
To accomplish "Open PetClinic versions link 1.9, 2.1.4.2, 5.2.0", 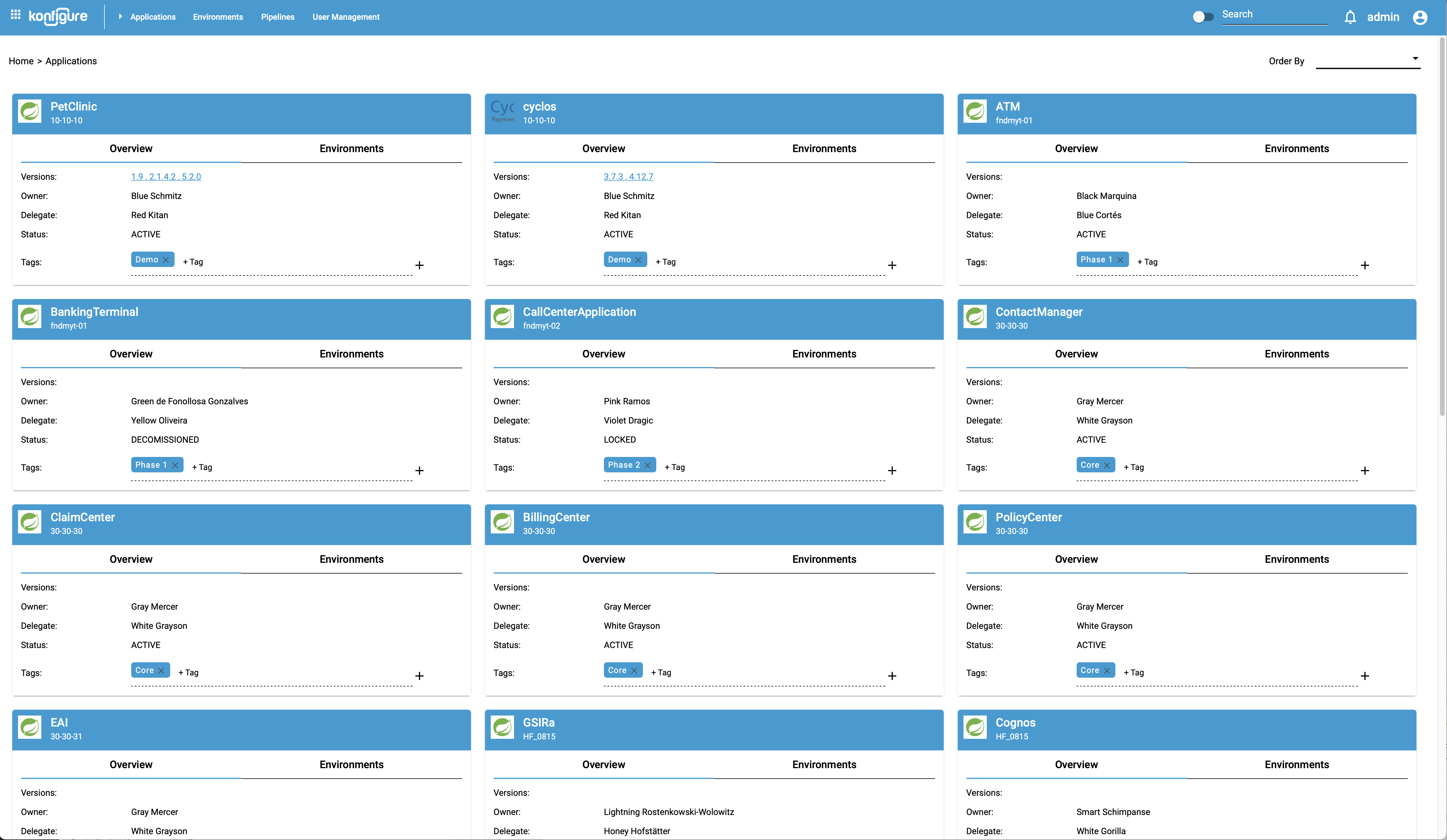I will click(x=166, y=177).
